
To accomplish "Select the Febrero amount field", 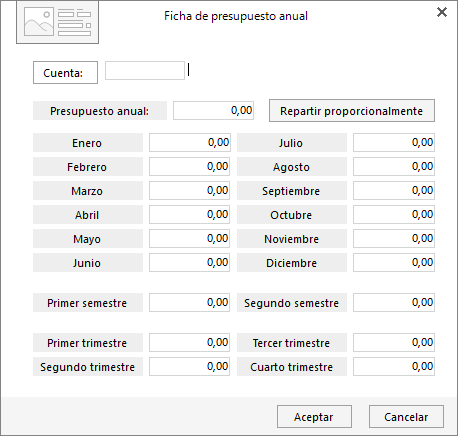I will point(190,166).
